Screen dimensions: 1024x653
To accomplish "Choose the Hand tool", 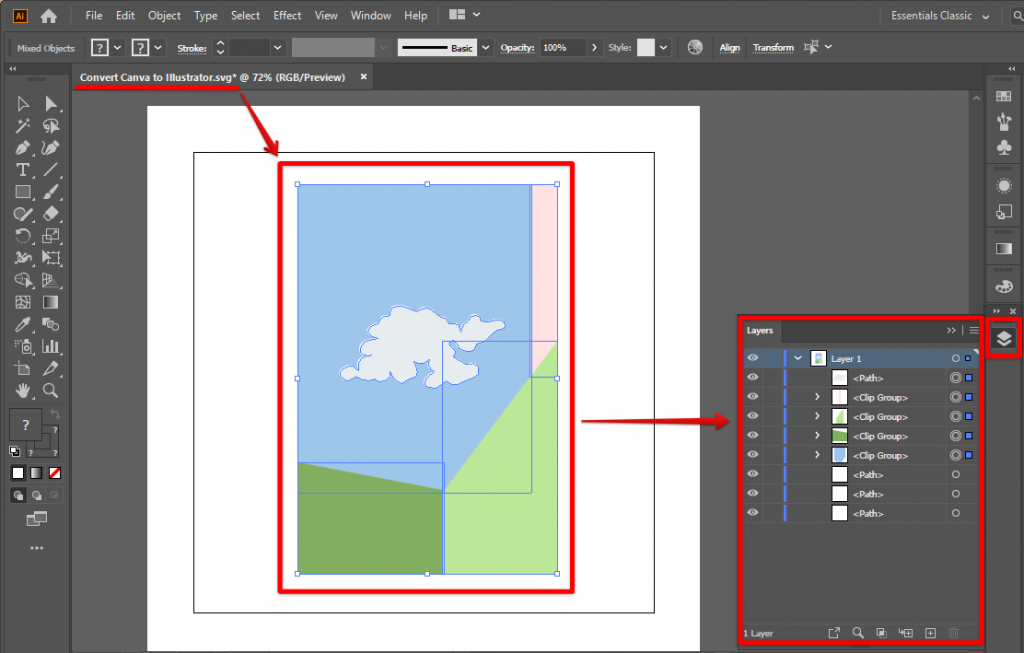I will pyautogui.click(x=22, y=390).
